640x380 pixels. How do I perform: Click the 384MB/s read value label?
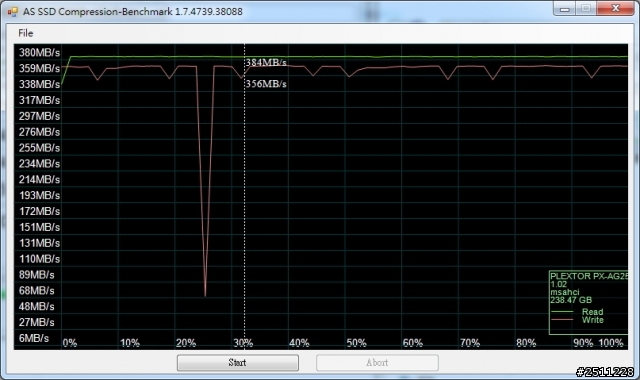(x=266, y=62)
